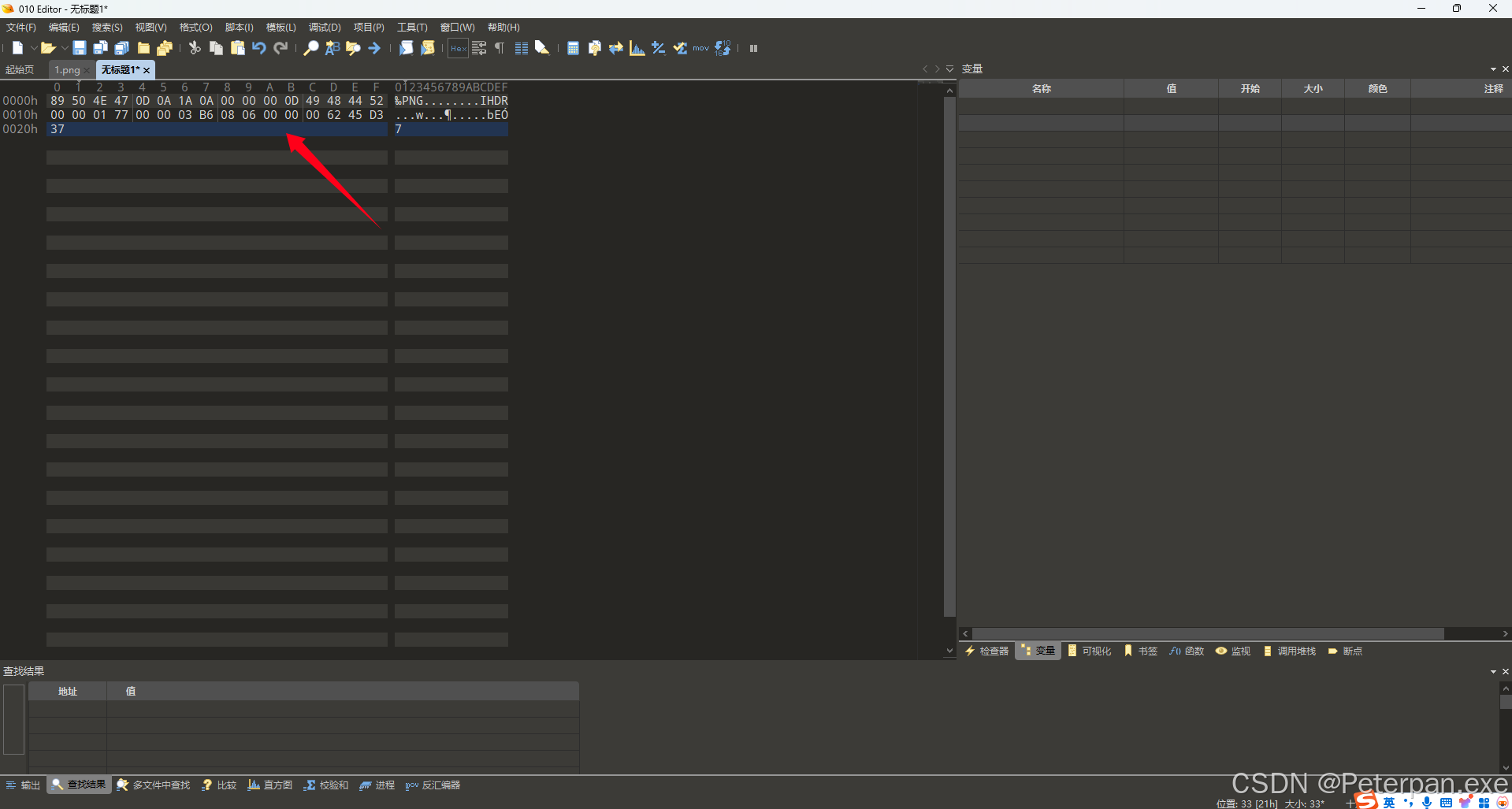Click the 地址 column header in results

[68, 692]
